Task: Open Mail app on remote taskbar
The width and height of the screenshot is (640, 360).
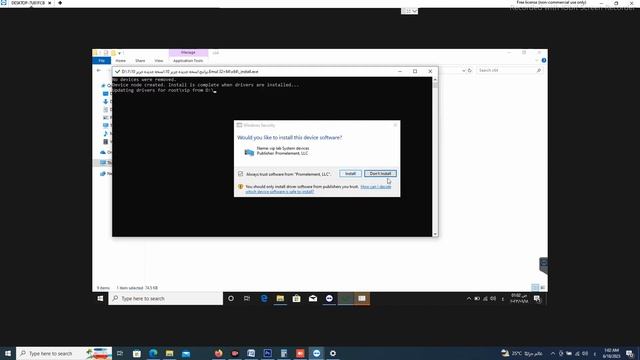Action: [313, 298]
